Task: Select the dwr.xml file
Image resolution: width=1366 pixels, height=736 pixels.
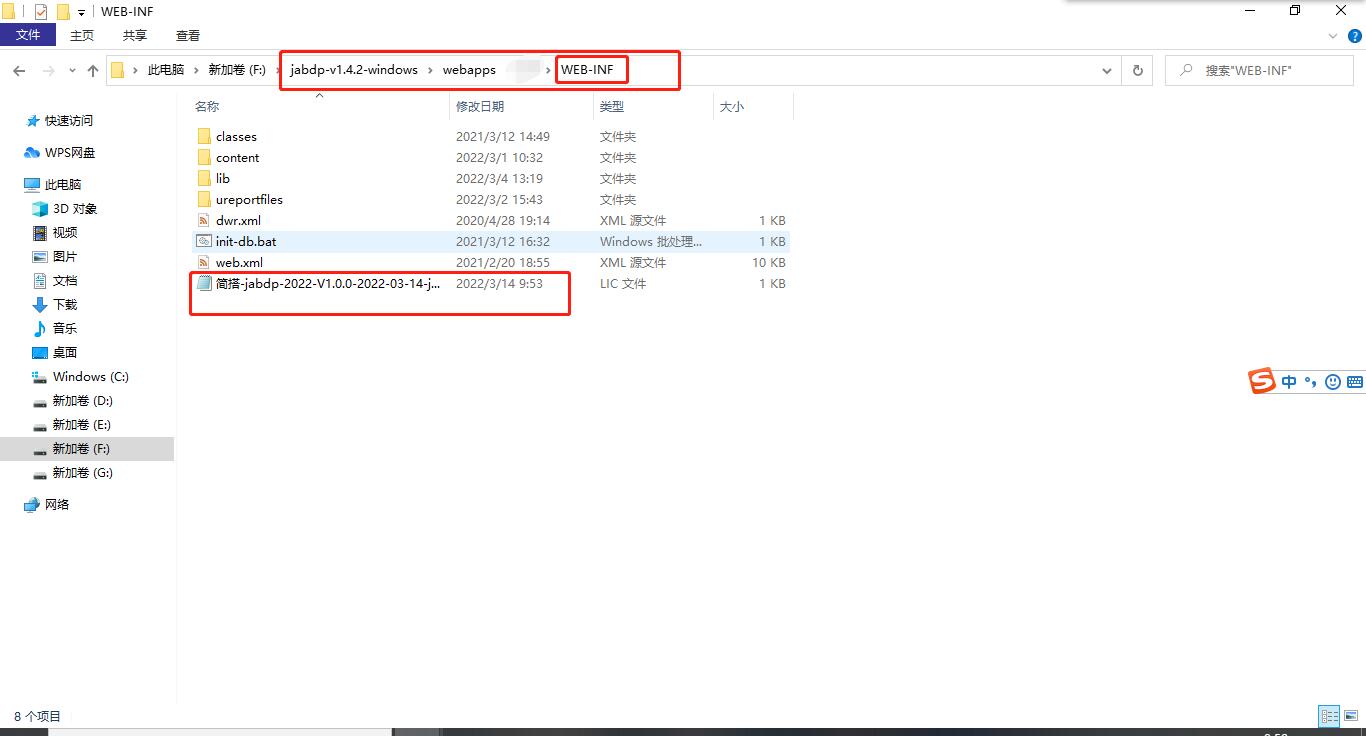Action: point(237,221)
